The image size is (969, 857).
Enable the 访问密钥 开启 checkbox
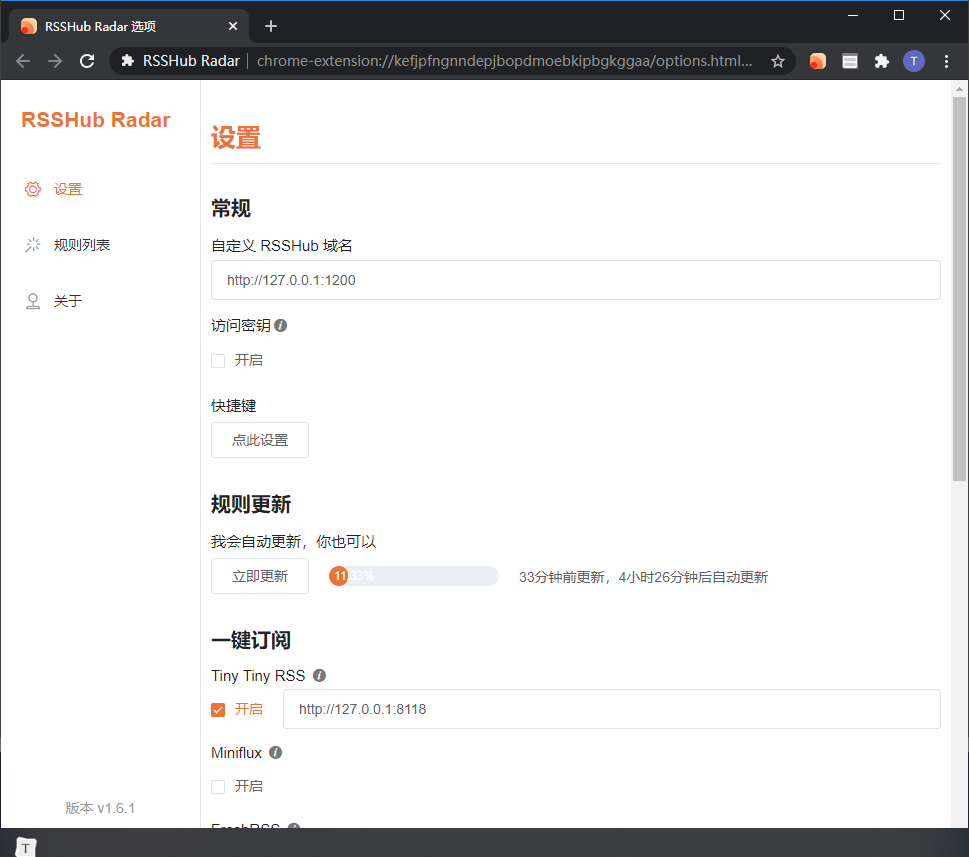click(x=218, y=361)
